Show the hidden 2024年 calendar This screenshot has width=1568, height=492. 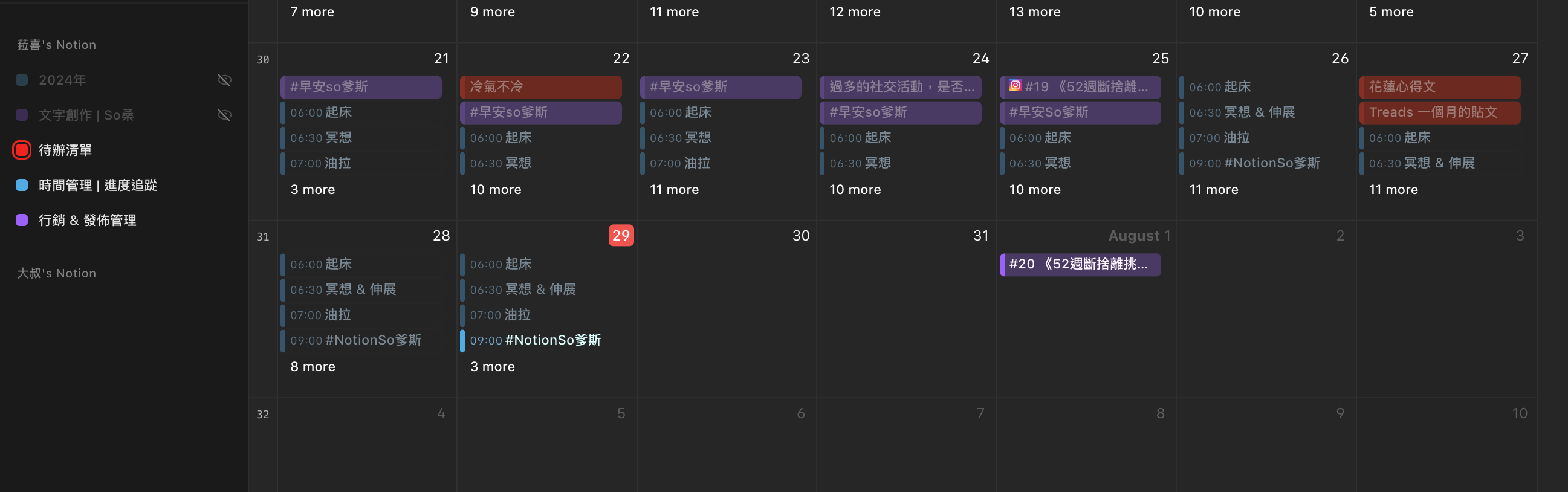pyautogui.click(x=224, y=80)
